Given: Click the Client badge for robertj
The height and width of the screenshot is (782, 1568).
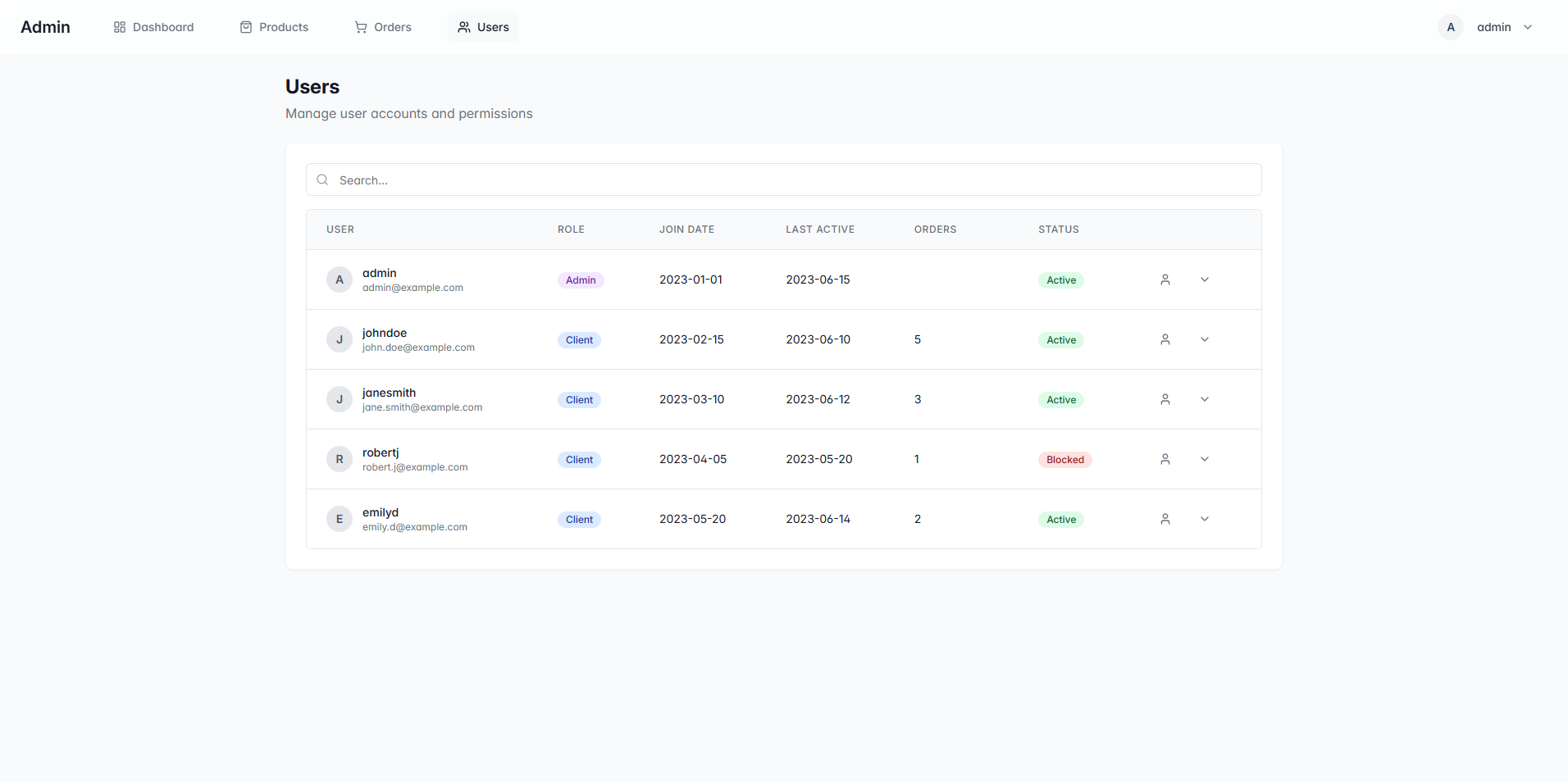Looking at the screenshot, I should click(x=579, y=460).
